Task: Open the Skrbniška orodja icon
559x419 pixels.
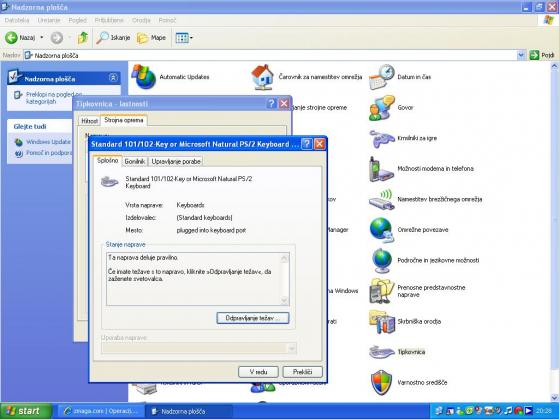Action: tap(382, 322)
